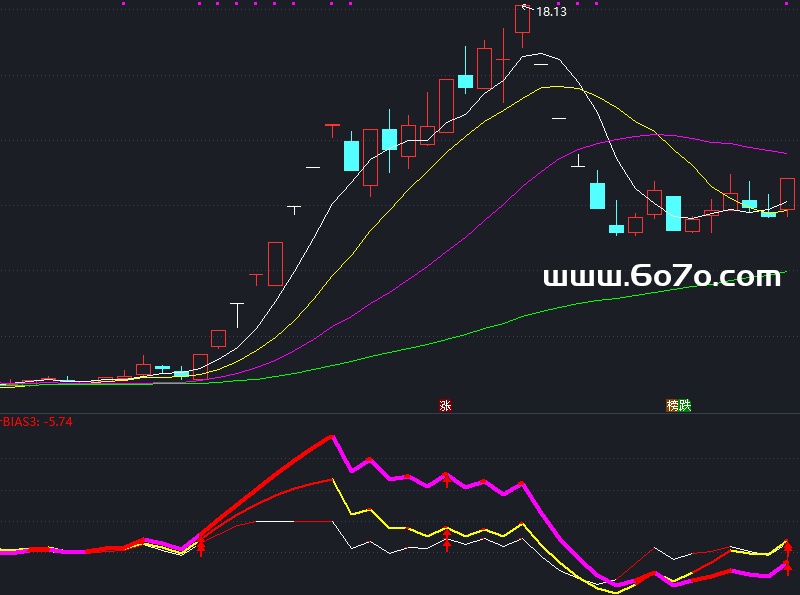
Task: Click the top-right magenta dot marker
Action: (597, 4)
